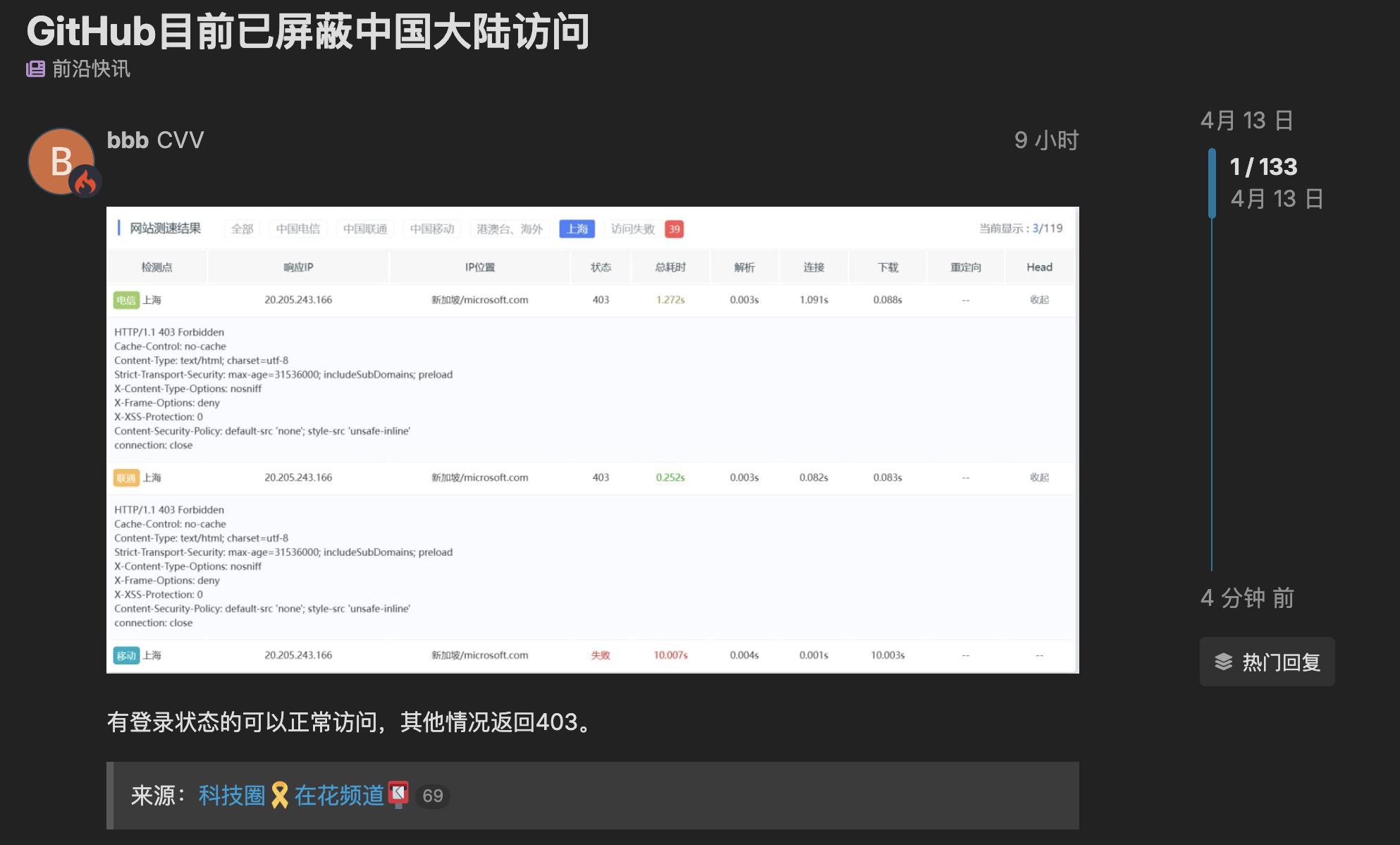Click the flame badge on the avatar
This screenshot has height=845, width=1400.
pos(85,183)
